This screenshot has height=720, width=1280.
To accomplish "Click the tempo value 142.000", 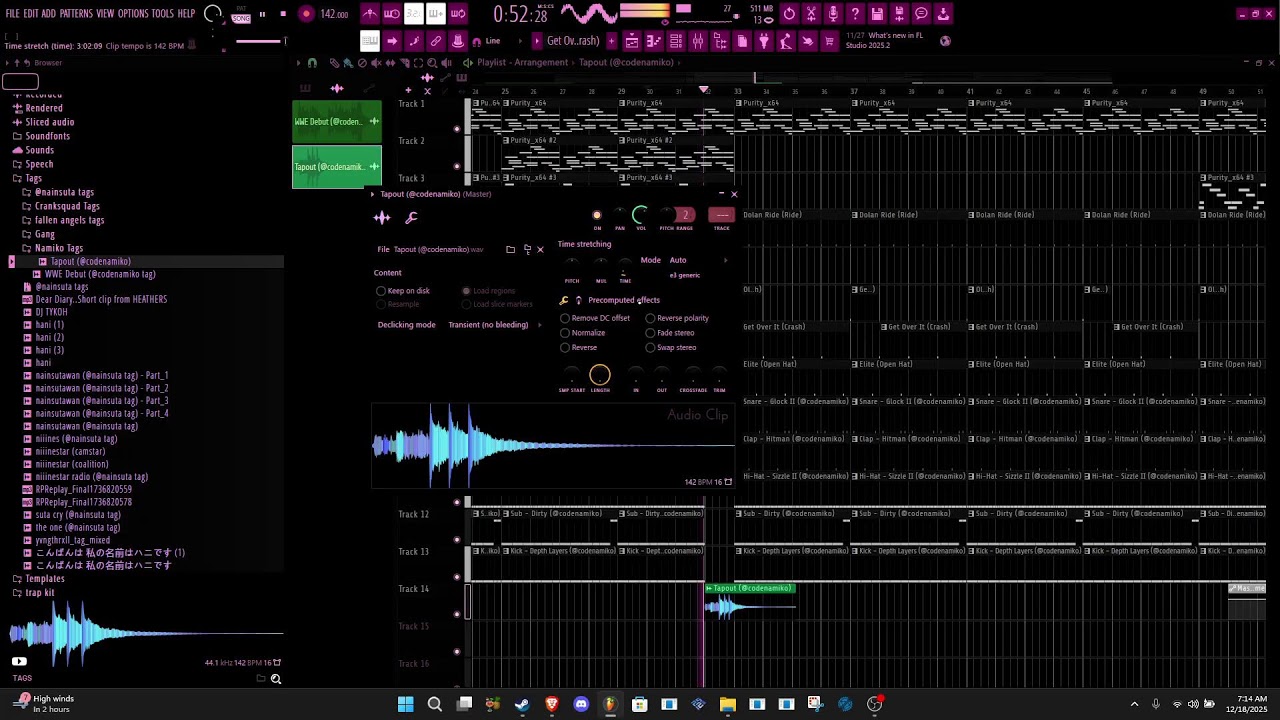I will click(x=334, y=14).
